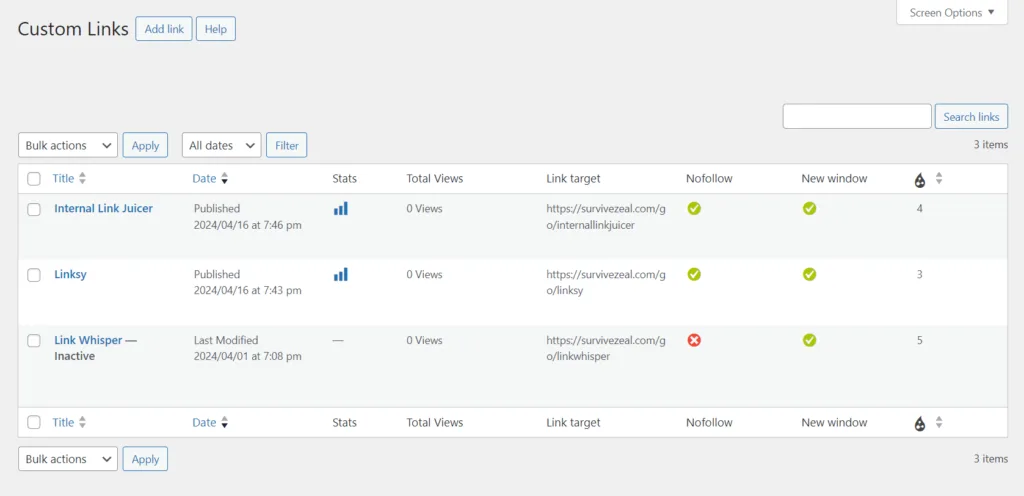The width and height of the screenshot is (1024, 496).
Task: Click green nofollow checkmark in Internal Link Juicer row
Action: pos(694,209)
